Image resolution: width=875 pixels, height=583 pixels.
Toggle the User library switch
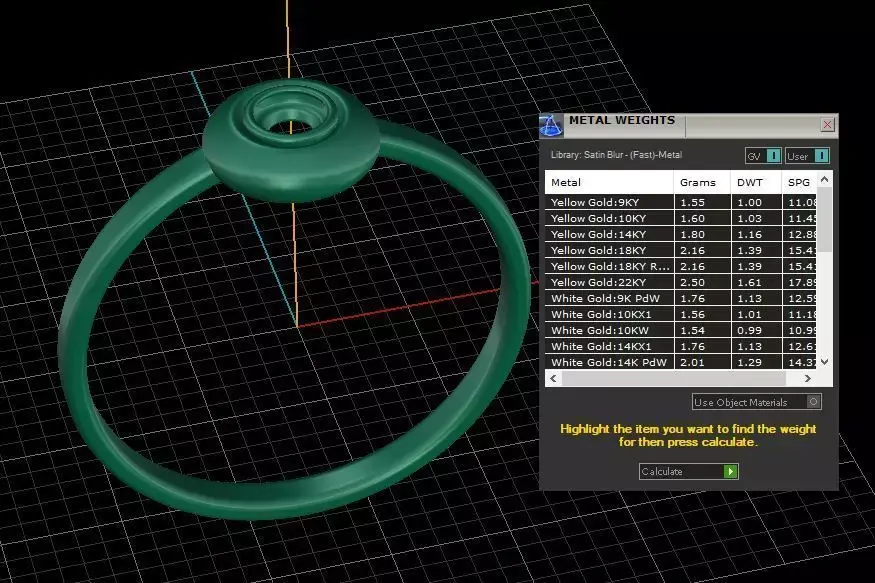[807, 156]
